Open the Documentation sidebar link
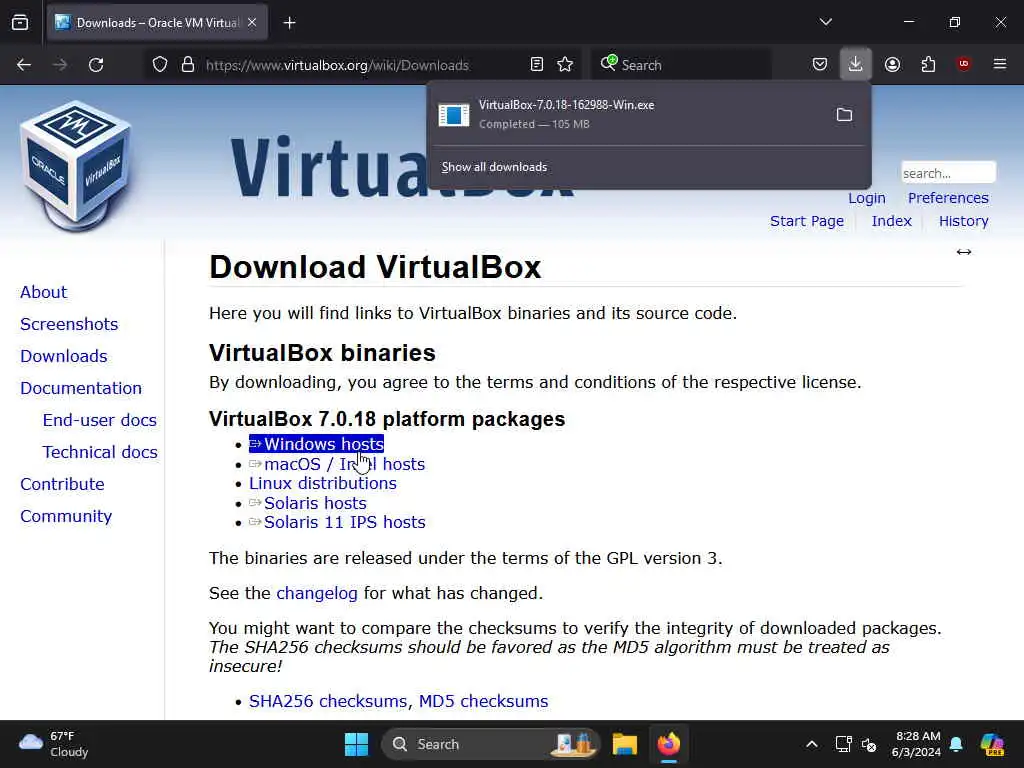Viewport: 1024px width, 768px height. [x=81, y=388]
